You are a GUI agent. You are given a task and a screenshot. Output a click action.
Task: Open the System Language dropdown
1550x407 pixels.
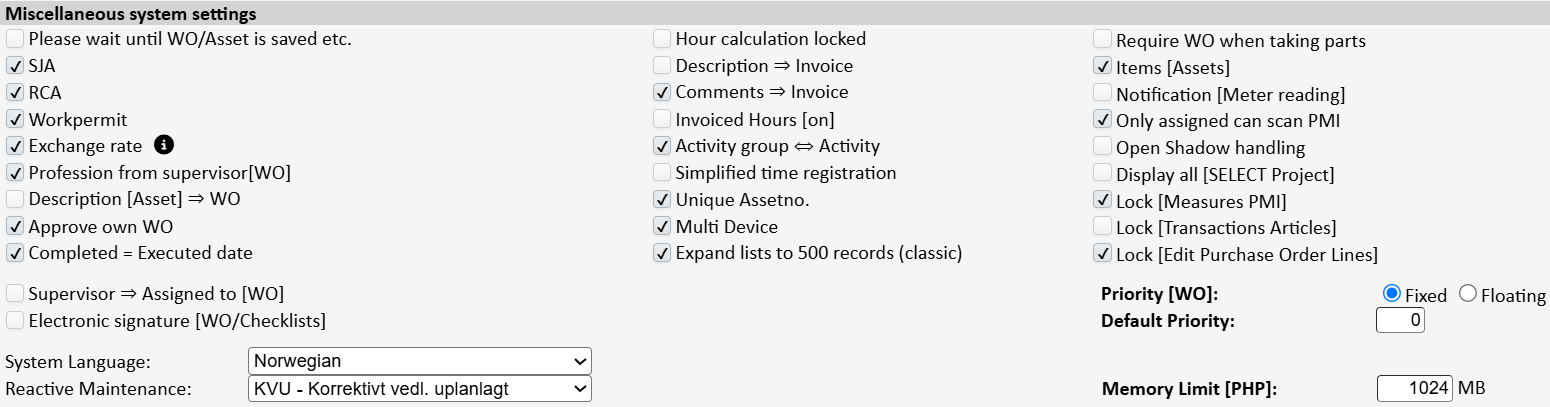(419, 360)
